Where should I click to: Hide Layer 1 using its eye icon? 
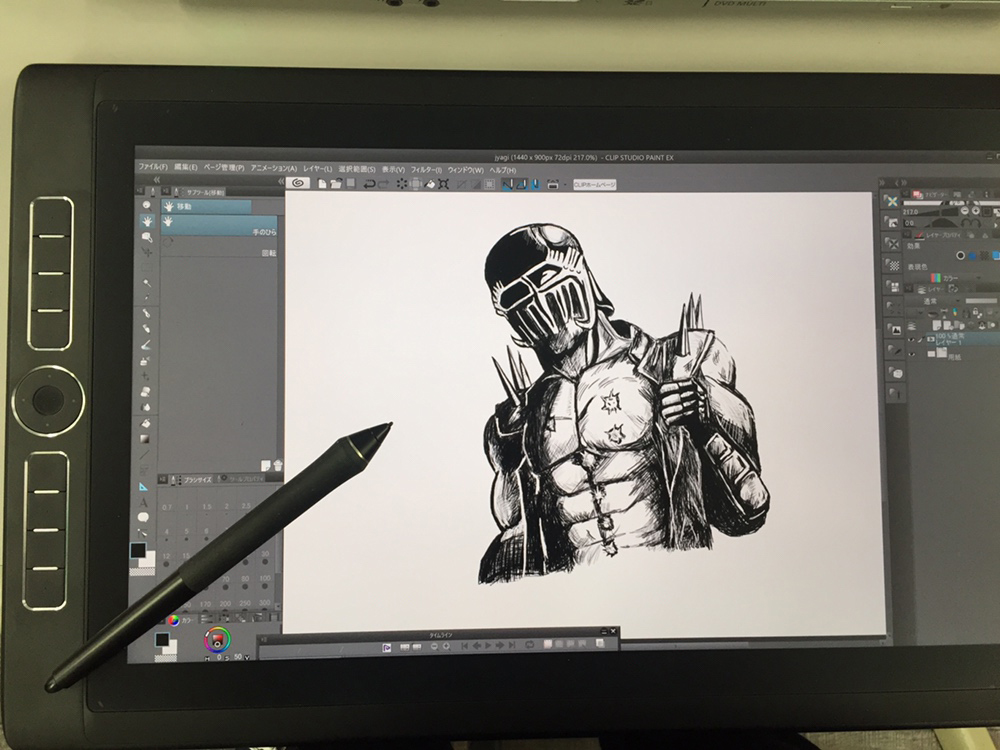click(909, 340)
